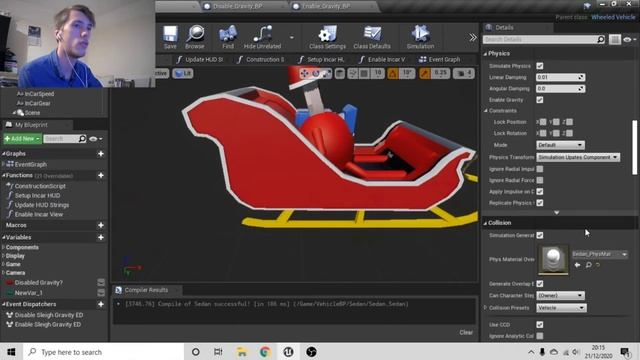640x360 pixels.
Task: Open My Blueprint view options eye
Action: point(95,139)
